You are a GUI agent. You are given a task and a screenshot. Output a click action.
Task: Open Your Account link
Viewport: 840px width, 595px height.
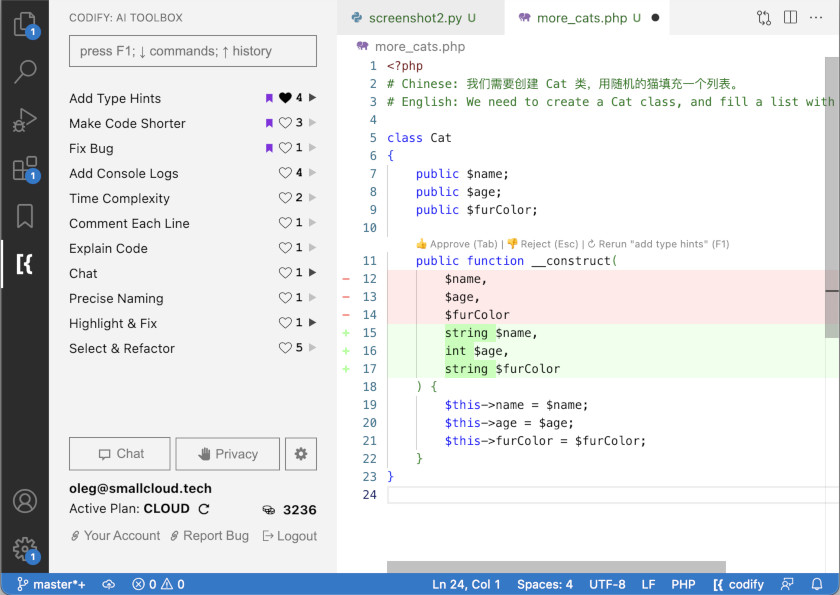coord(116,536)
